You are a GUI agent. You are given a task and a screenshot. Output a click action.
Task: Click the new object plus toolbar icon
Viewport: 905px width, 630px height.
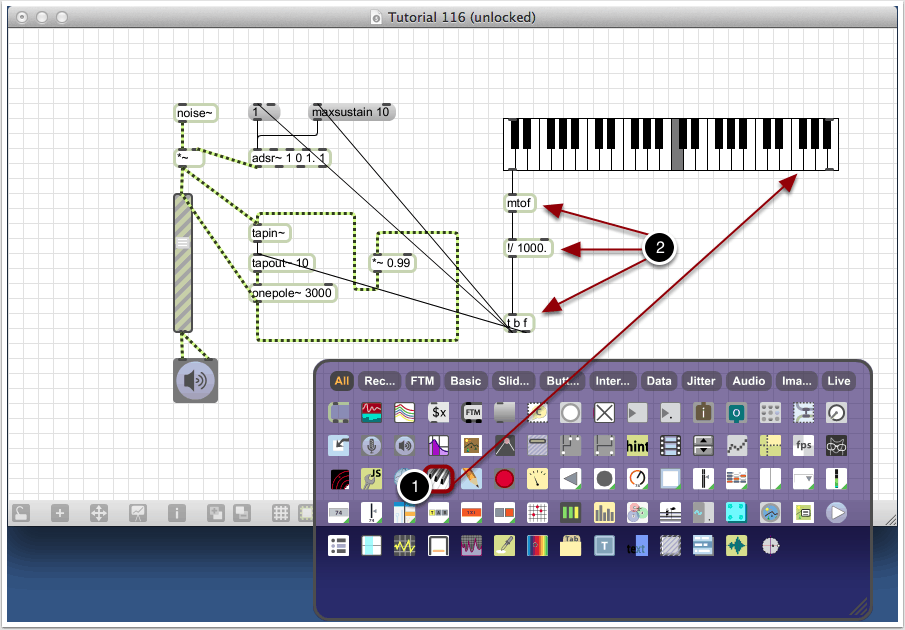[60, 513]
